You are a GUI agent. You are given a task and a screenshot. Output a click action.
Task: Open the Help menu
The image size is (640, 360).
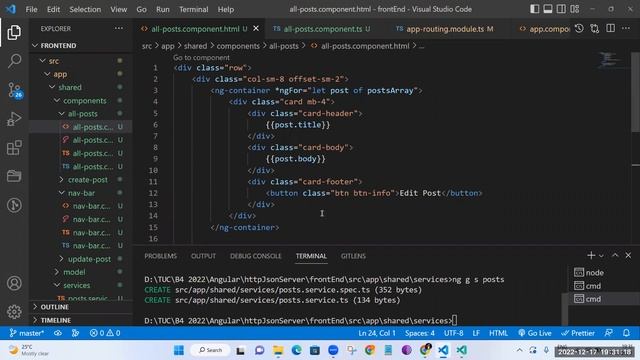point(226,9)
